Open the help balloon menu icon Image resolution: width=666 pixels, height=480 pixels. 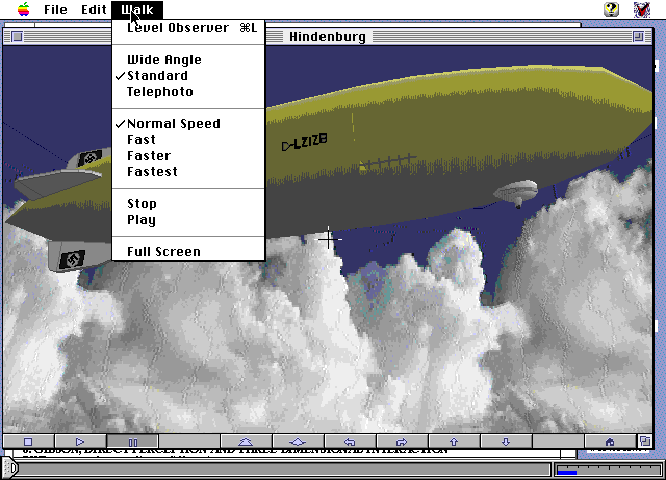pyautogui.click(x=611, y=9)
